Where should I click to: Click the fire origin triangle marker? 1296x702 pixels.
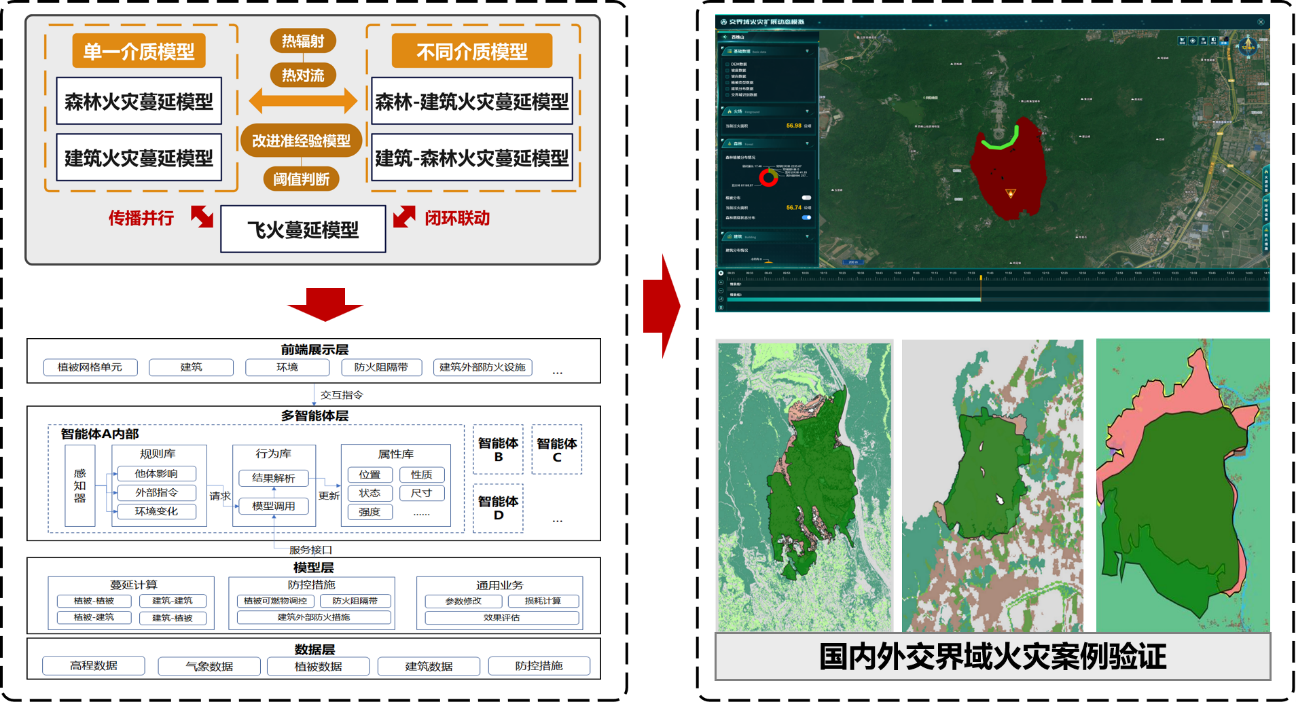click(x=1010, y=194)
